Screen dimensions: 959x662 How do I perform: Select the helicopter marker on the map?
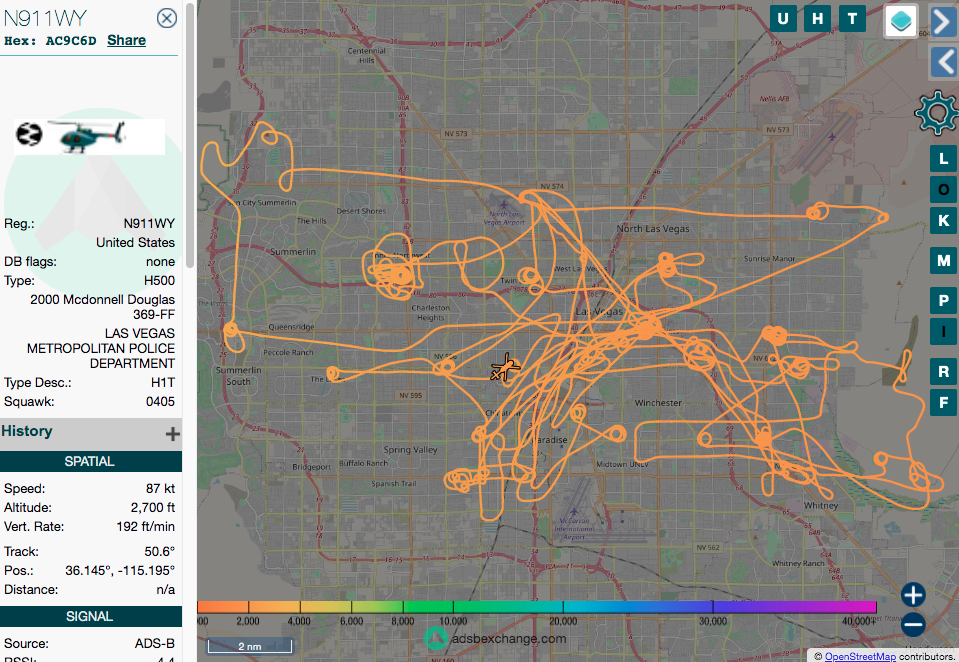point(505,368)
